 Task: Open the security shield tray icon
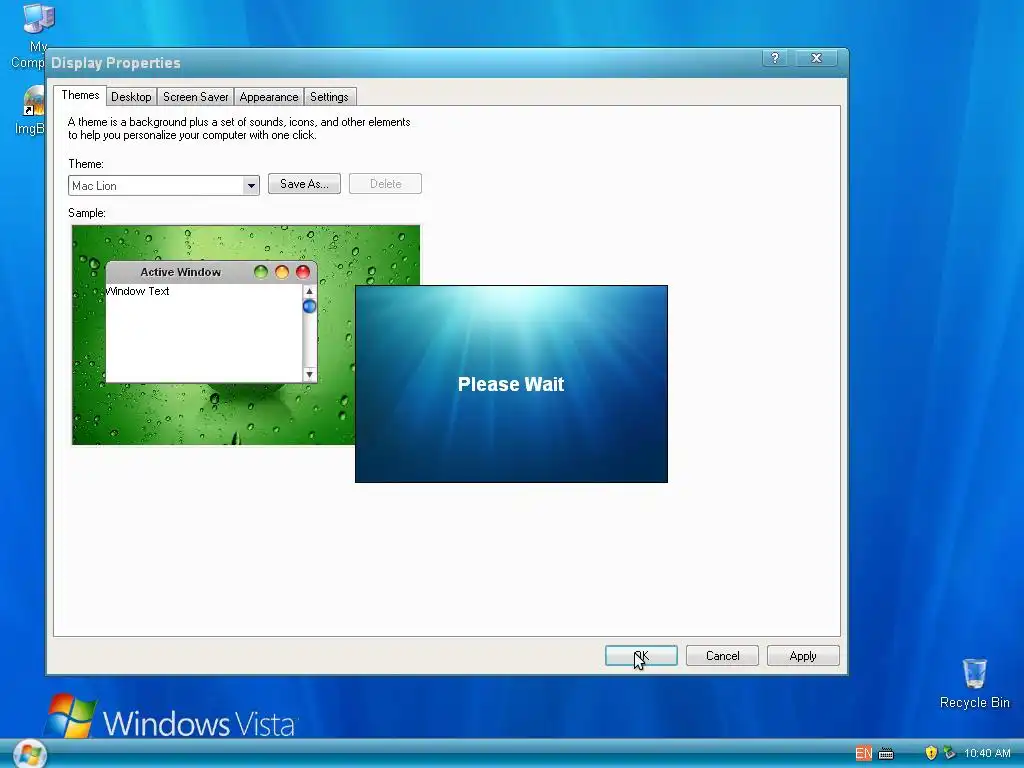coord(931,753)
